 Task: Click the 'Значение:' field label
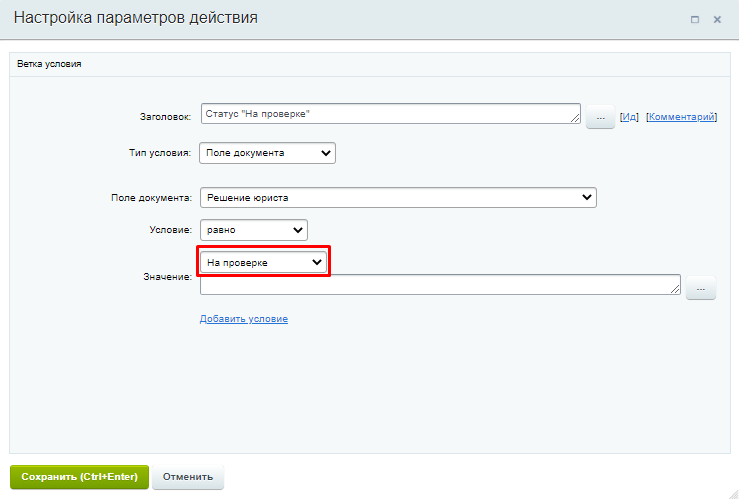click(x=167, y=277)
